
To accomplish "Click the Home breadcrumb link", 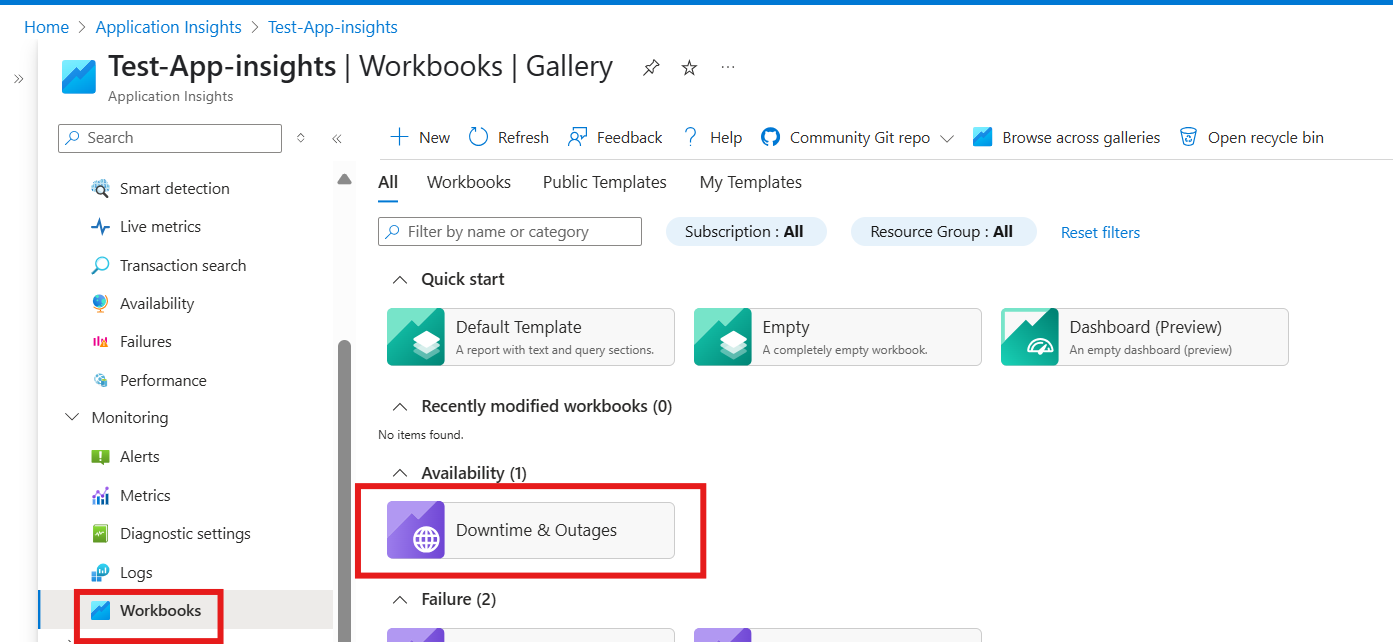I will (x=46, y=27).
